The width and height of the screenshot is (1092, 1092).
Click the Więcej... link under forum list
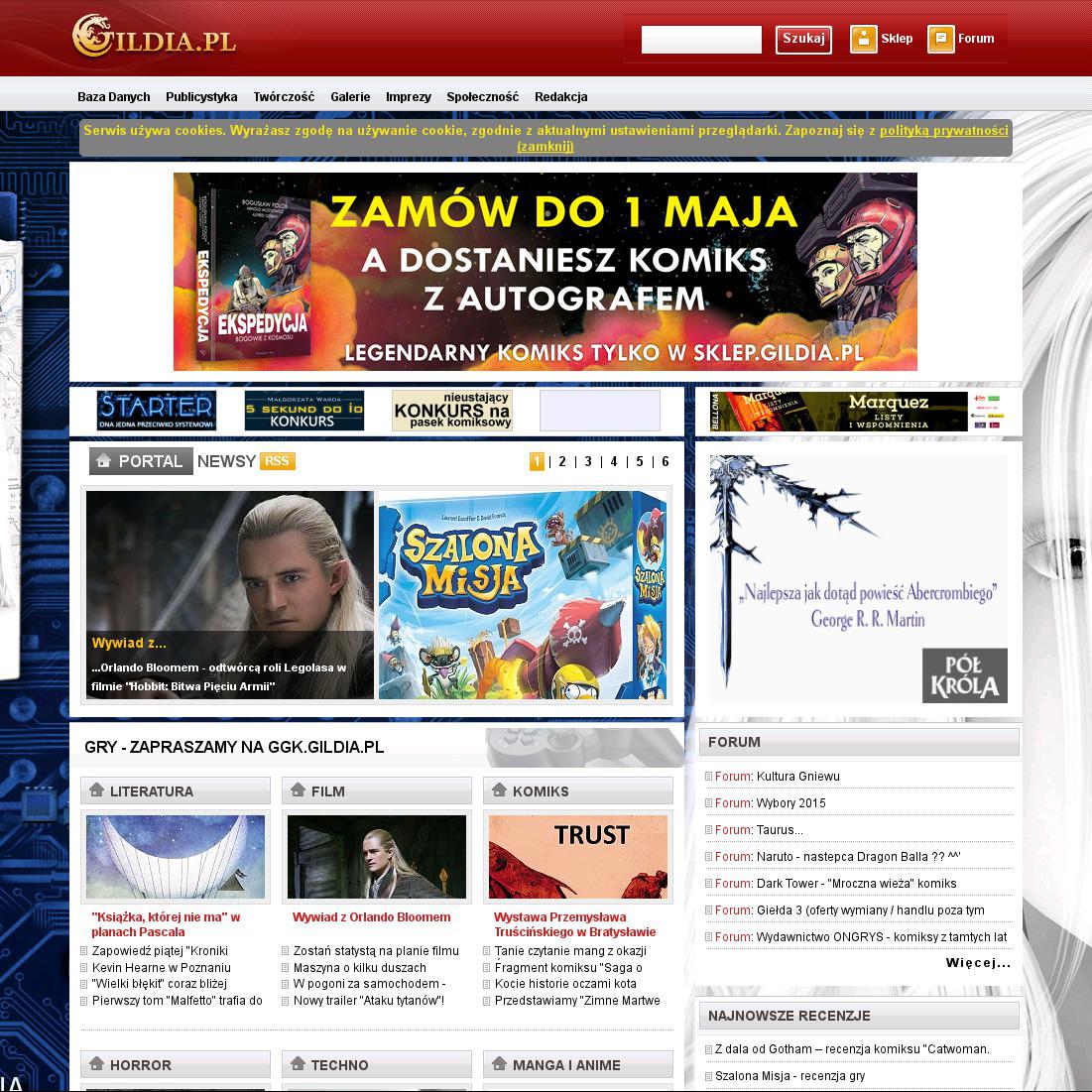[x=978, y=963]
